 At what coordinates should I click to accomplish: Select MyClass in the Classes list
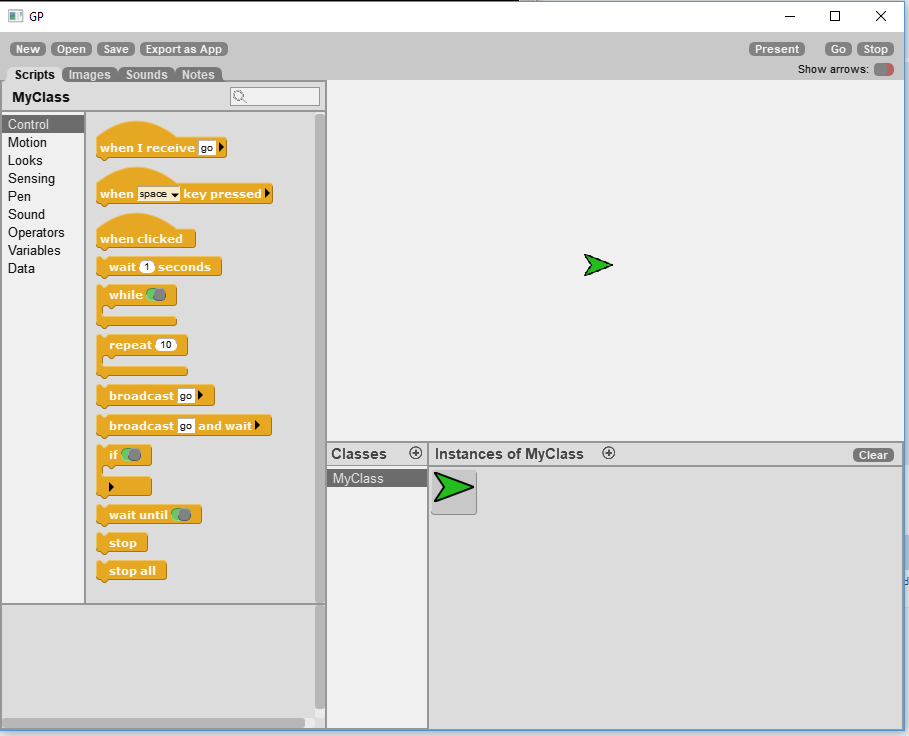tap(377, 478)
